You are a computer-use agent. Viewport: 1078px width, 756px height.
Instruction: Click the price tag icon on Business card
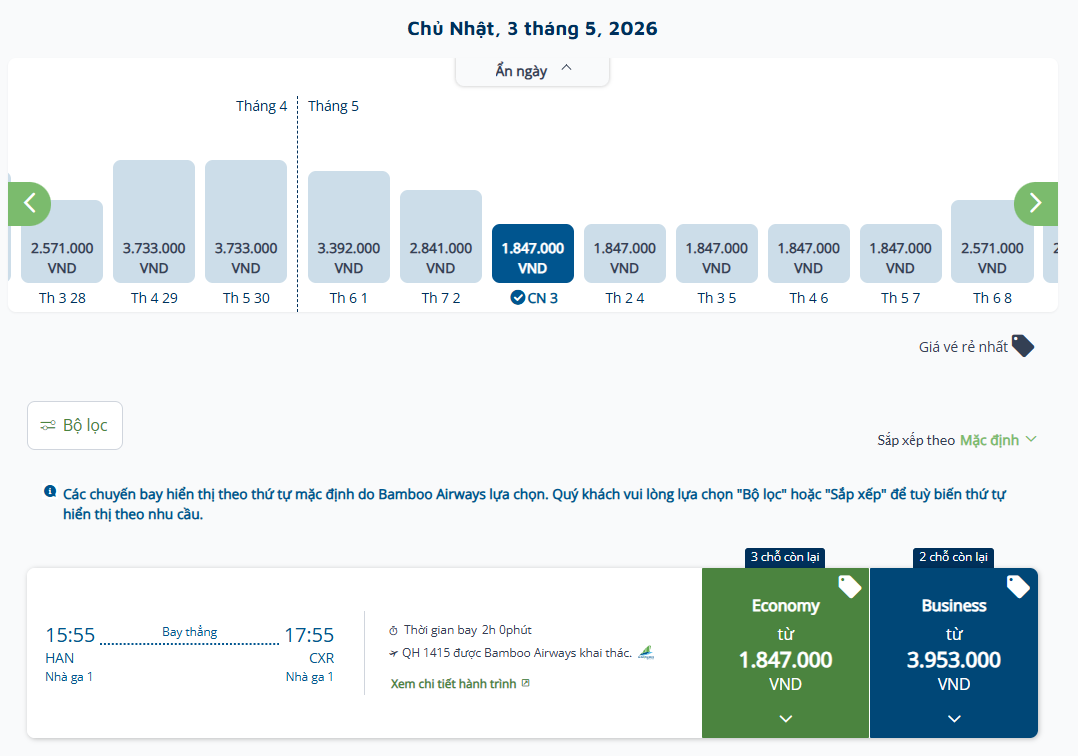[1017, 587]
